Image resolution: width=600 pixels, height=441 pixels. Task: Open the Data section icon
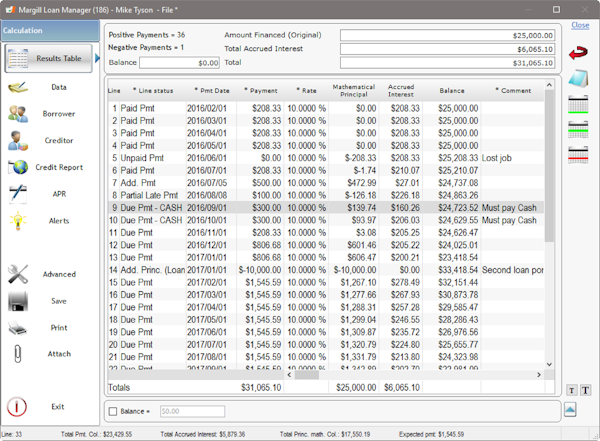19,88
